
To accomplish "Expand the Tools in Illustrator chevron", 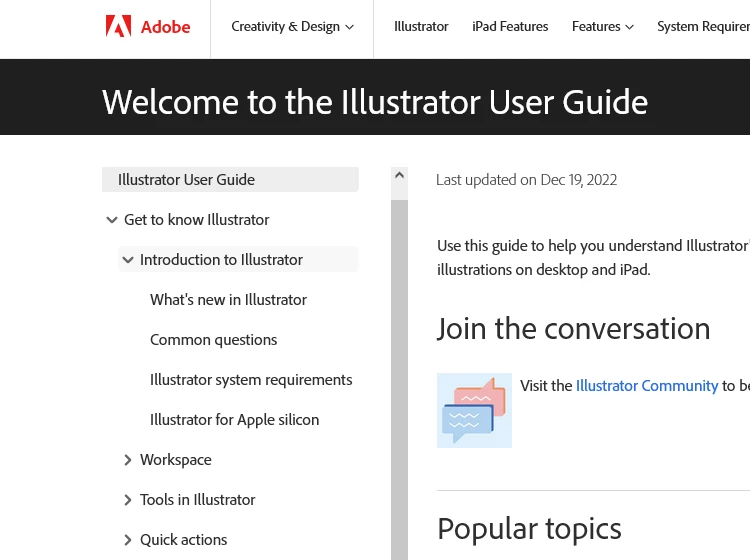I will (x=128, y=500).
